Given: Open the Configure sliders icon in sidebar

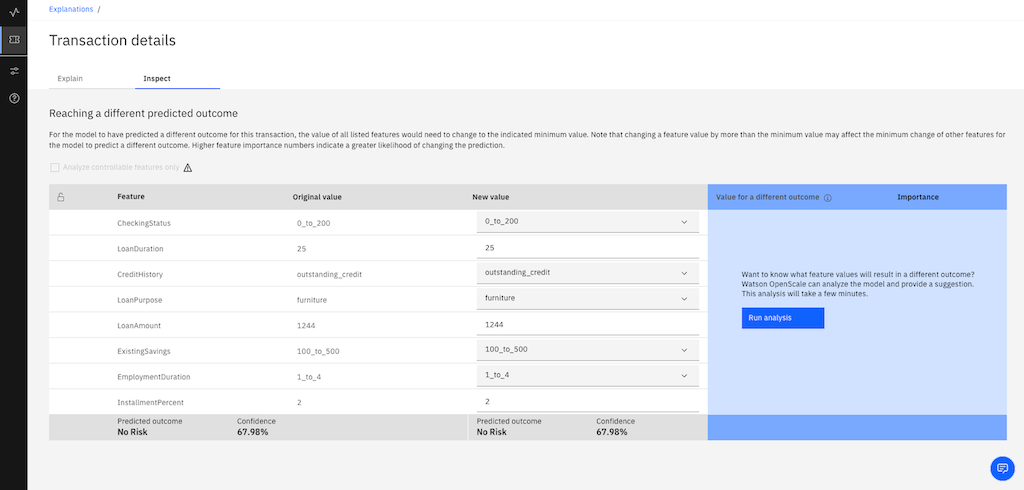Looking at the screenshot, I should pos(14,71).
